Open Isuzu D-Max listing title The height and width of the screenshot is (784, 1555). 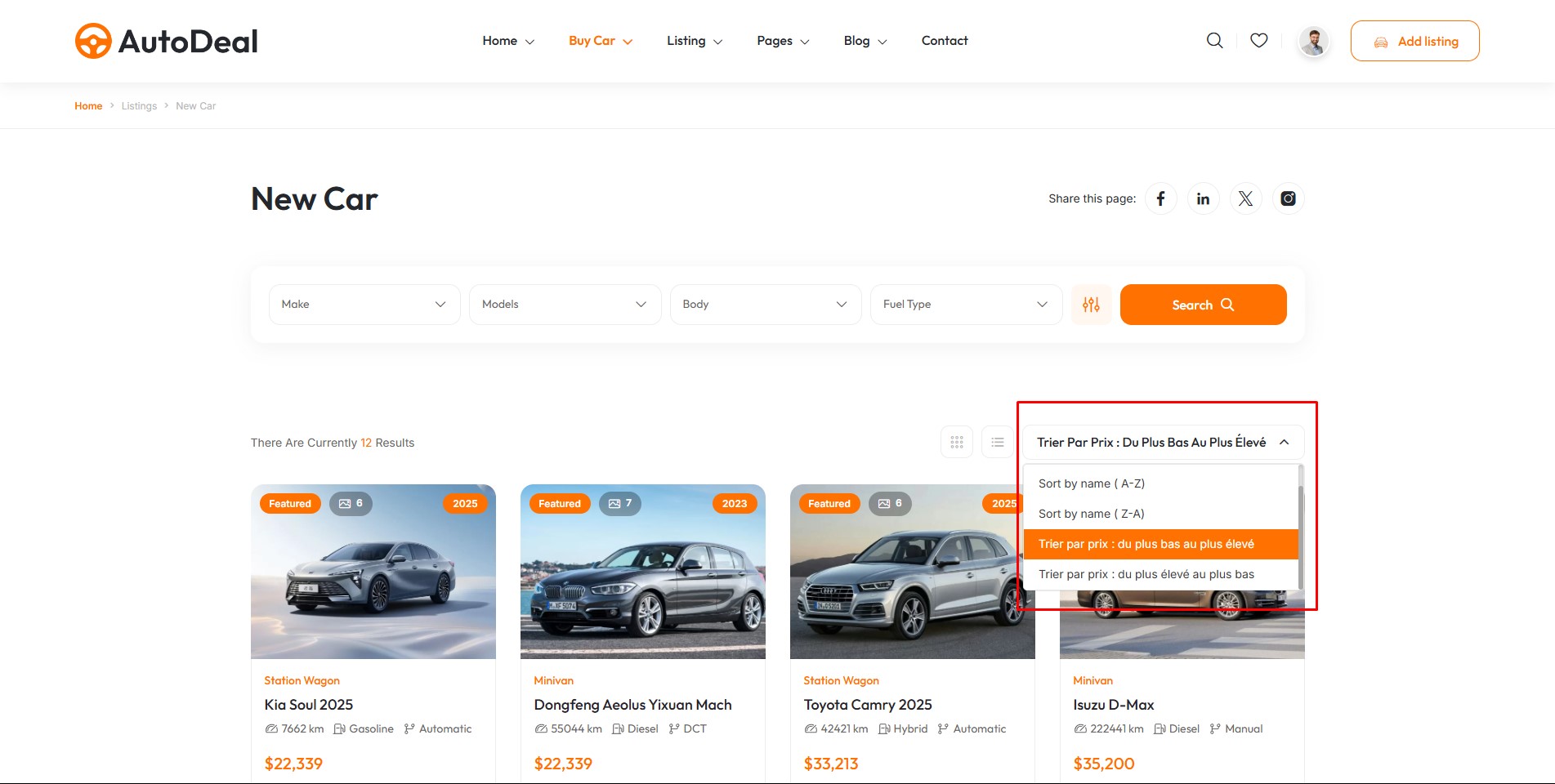pyautogui.click(x=1114, y=705)
